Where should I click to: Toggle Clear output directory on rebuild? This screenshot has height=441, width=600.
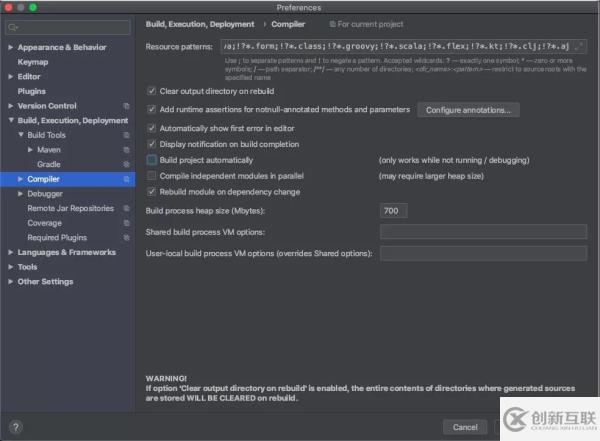coord(152,91)
